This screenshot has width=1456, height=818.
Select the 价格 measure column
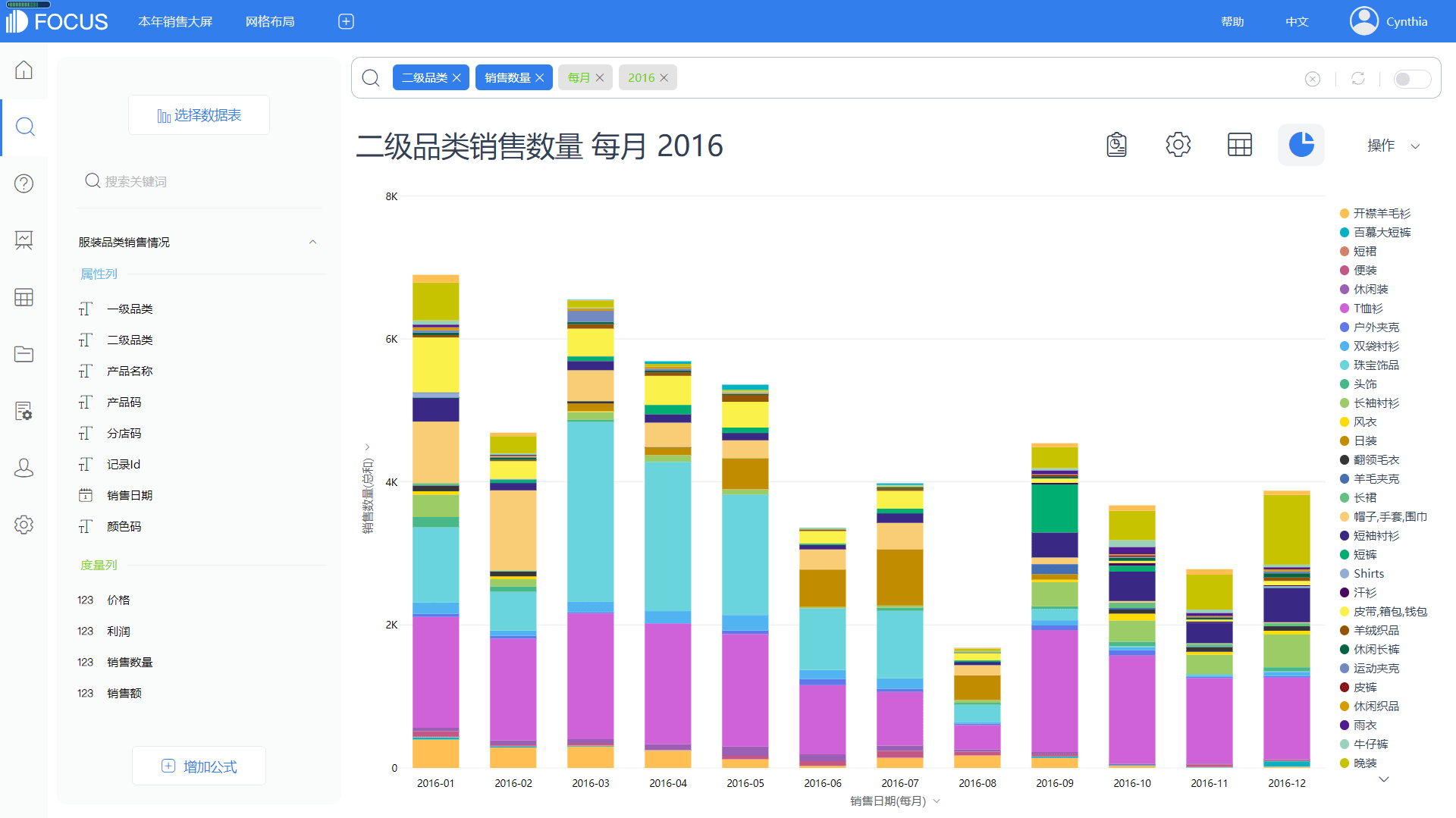tap(118, 600)
